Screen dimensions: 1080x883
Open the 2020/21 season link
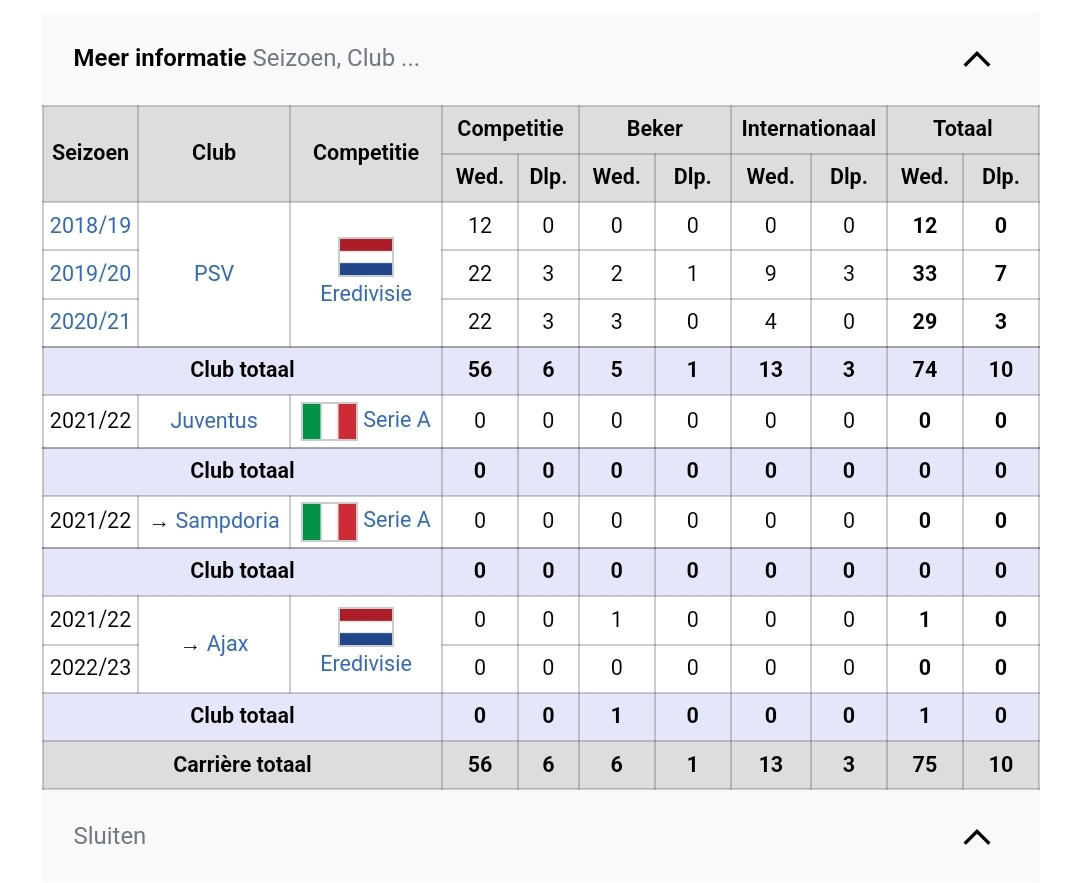(90, 321)
